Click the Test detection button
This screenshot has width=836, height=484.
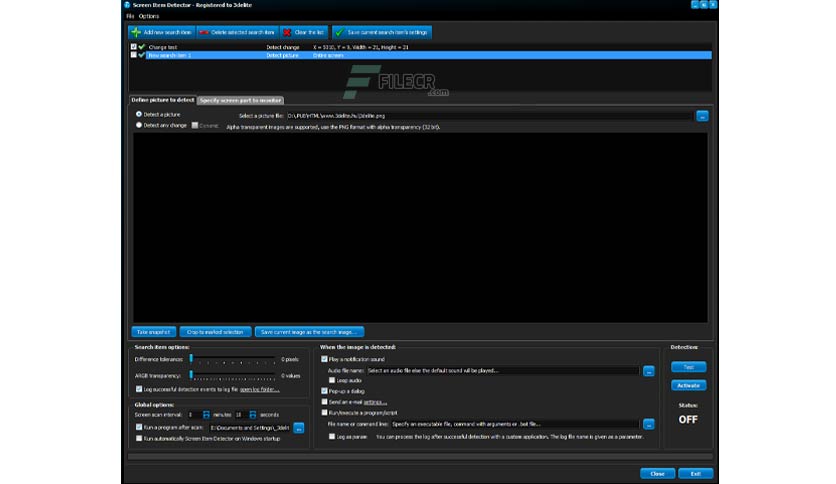[688, 367]
